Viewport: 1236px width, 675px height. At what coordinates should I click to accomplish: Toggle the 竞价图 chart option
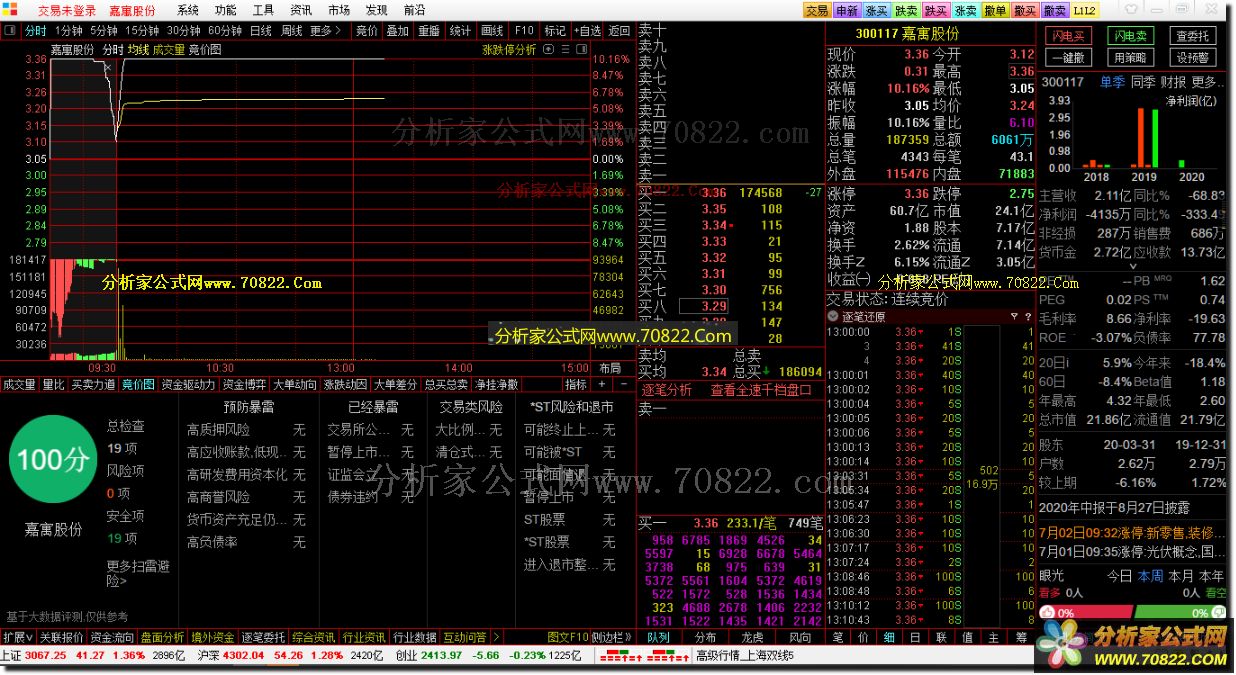(x=204, y=49)
